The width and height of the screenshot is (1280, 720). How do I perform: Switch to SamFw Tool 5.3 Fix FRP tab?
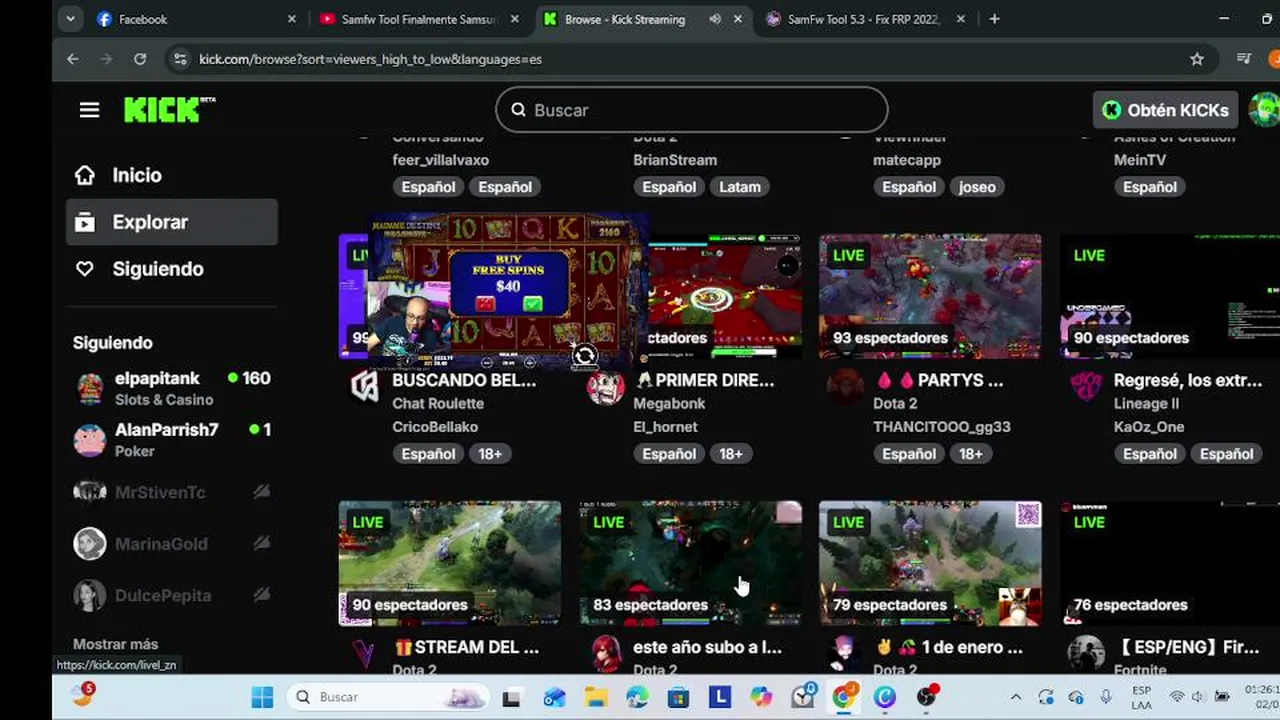(x=864, y=19)
